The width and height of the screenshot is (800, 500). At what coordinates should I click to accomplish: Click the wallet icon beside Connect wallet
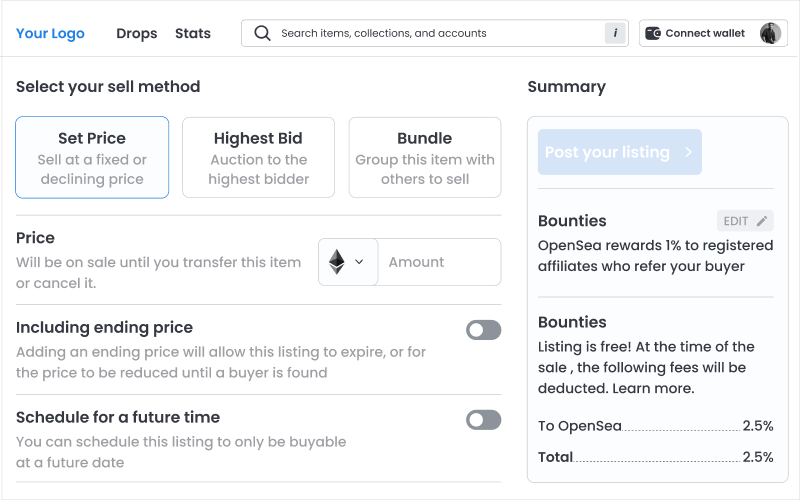[653, 33]
